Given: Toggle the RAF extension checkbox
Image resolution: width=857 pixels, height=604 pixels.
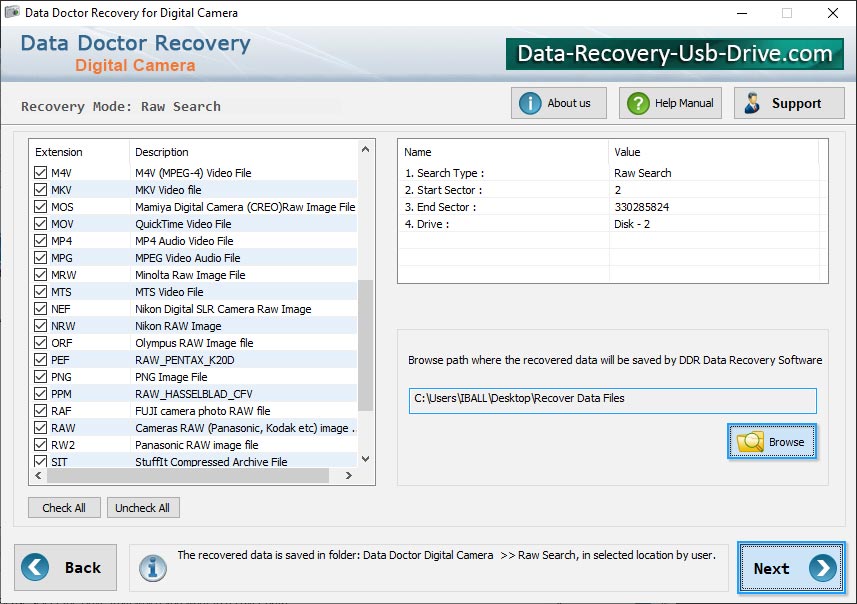Looking at the screenshot, I should (40, 411).
